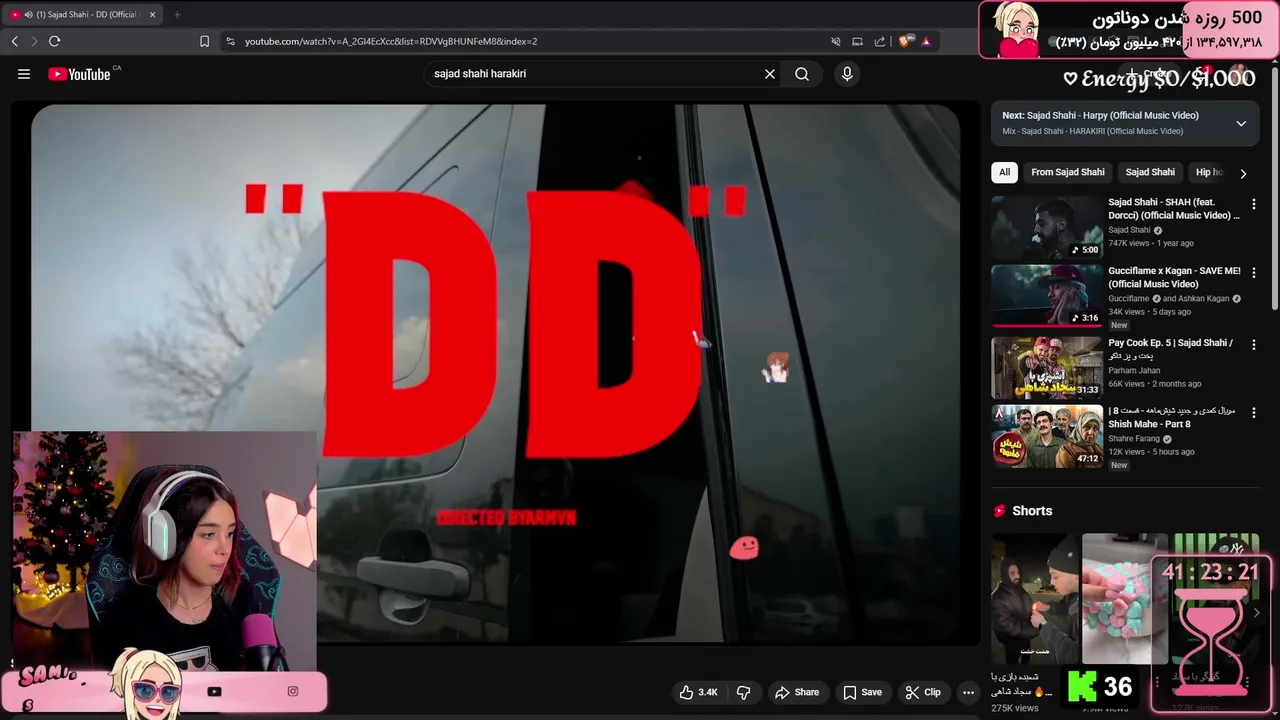
Task: Select the Hip hop chip
Action: 1209,172
